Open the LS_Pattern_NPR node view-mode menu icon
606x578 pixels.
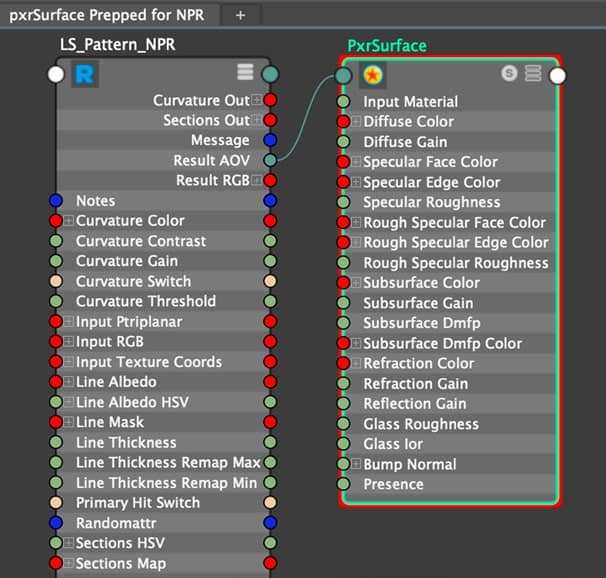coord(245,72)
